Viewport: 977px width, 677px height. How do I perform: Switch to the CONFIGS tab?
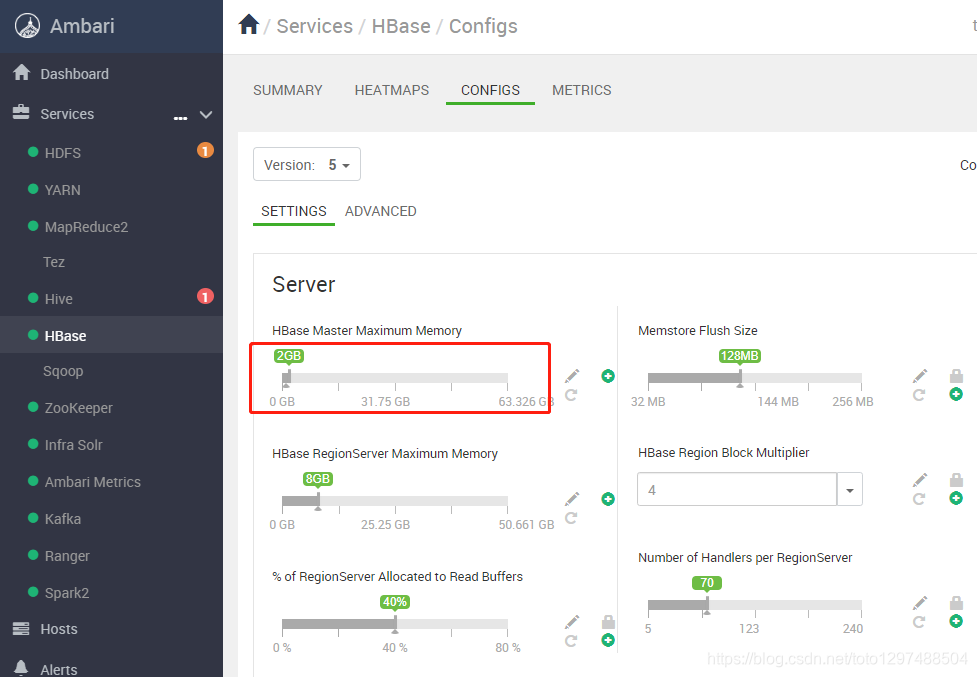pos(490,90)
